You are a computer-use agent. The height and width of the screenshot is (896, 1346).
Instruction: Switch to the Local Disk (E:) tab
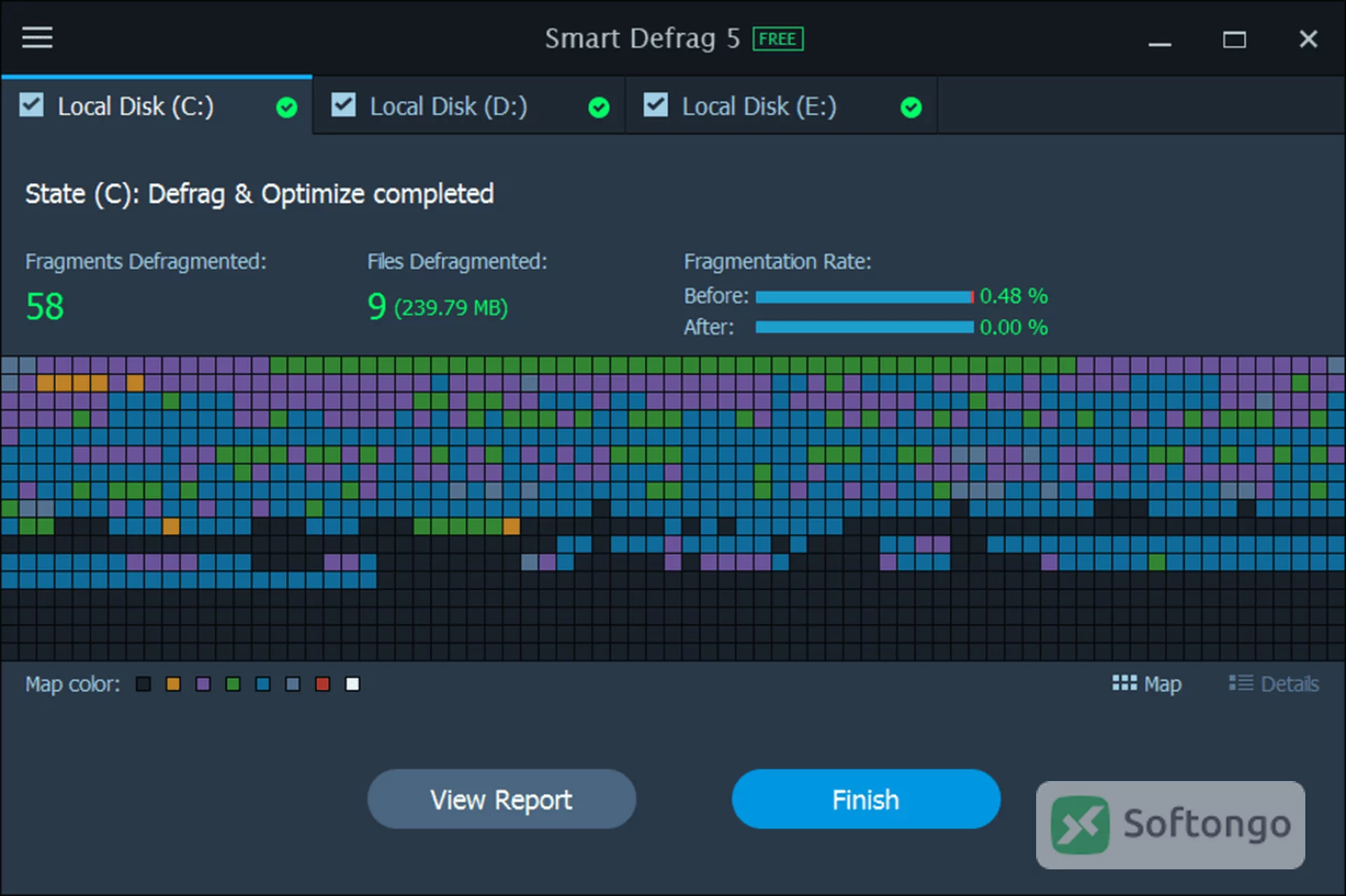pos(780,106)
